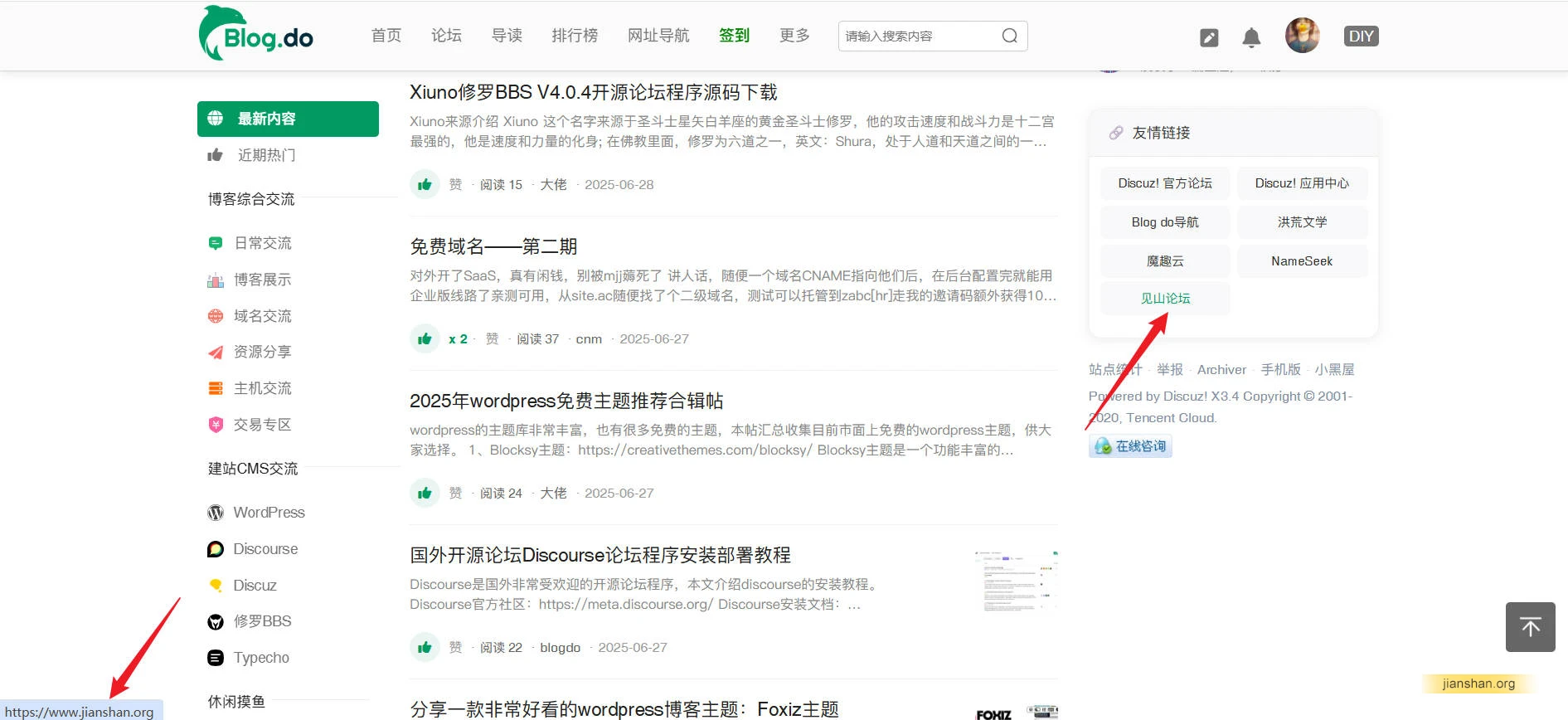Screen dimensions: 1568x720
Task: Open 导读 in the top navigation
Action: [x=507, y=36]
